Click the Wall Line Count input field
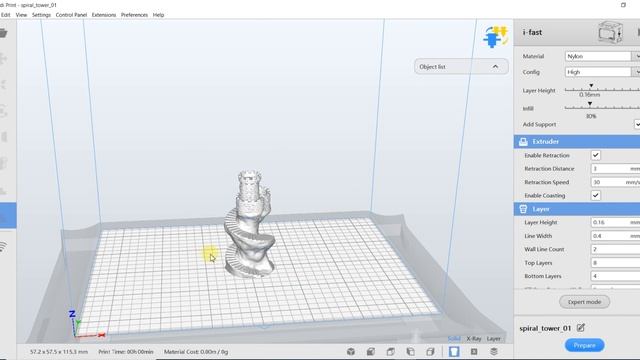This screenshot has width=640, height=360. tap(616, 249)
